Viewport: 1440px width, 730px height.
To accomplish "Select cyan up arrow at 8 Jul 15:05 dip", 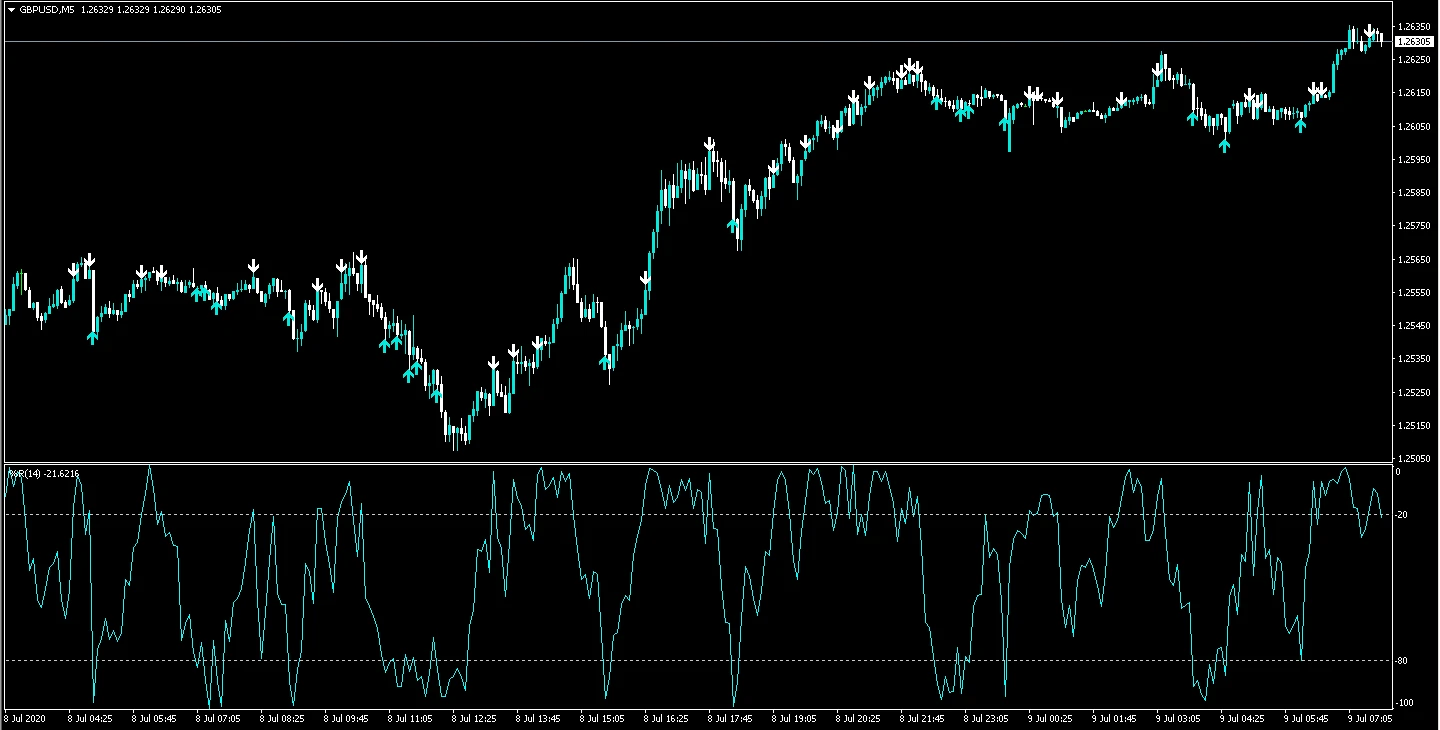I will point(605,360).
